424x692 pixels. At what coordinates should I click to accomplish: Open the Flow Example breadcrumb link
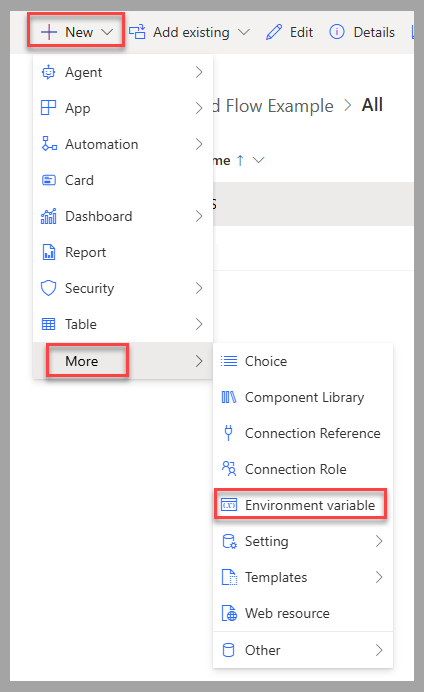(273, 106)
